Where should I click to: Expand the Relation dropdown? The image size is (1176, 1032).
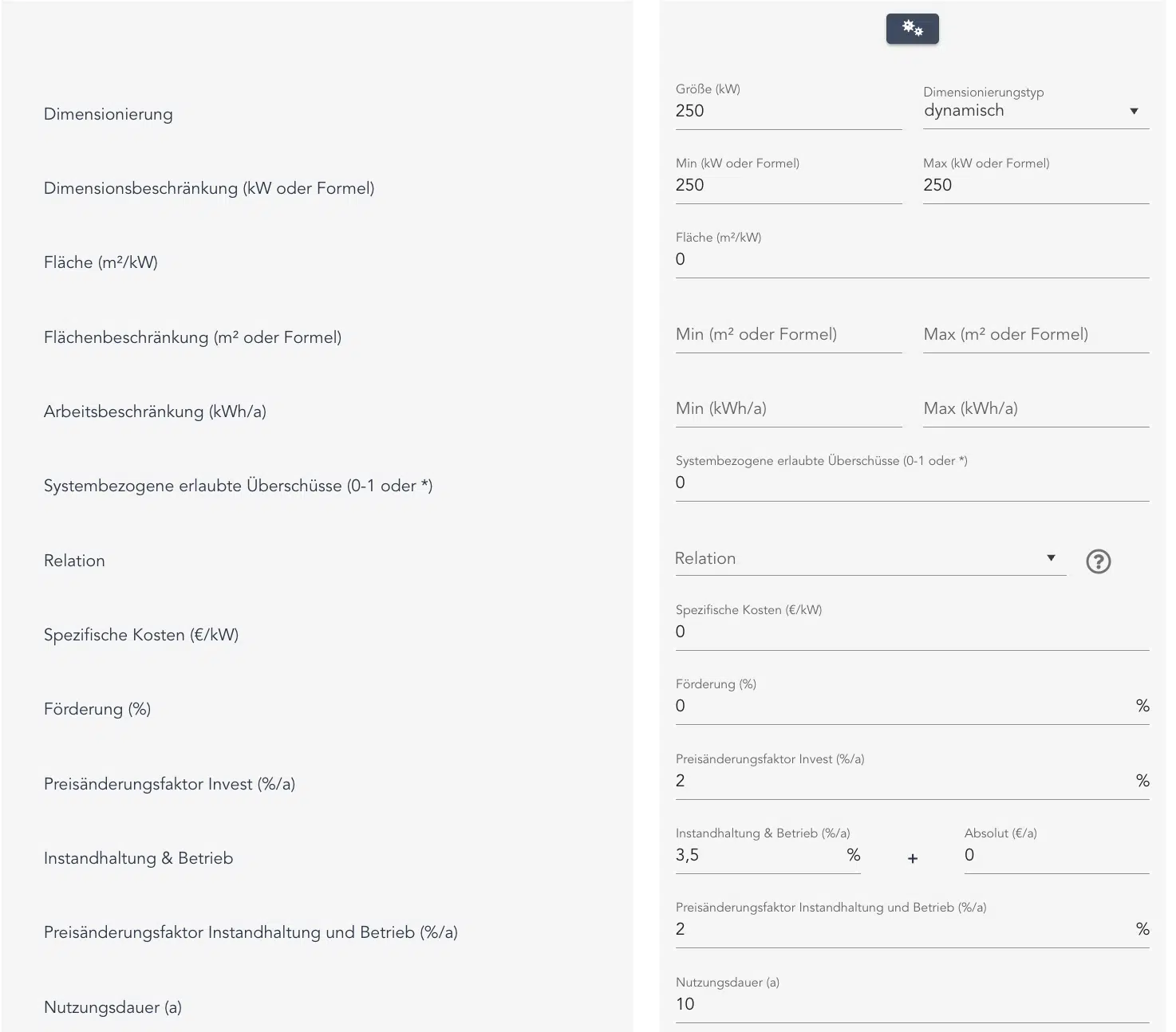(x=870, y=559)
